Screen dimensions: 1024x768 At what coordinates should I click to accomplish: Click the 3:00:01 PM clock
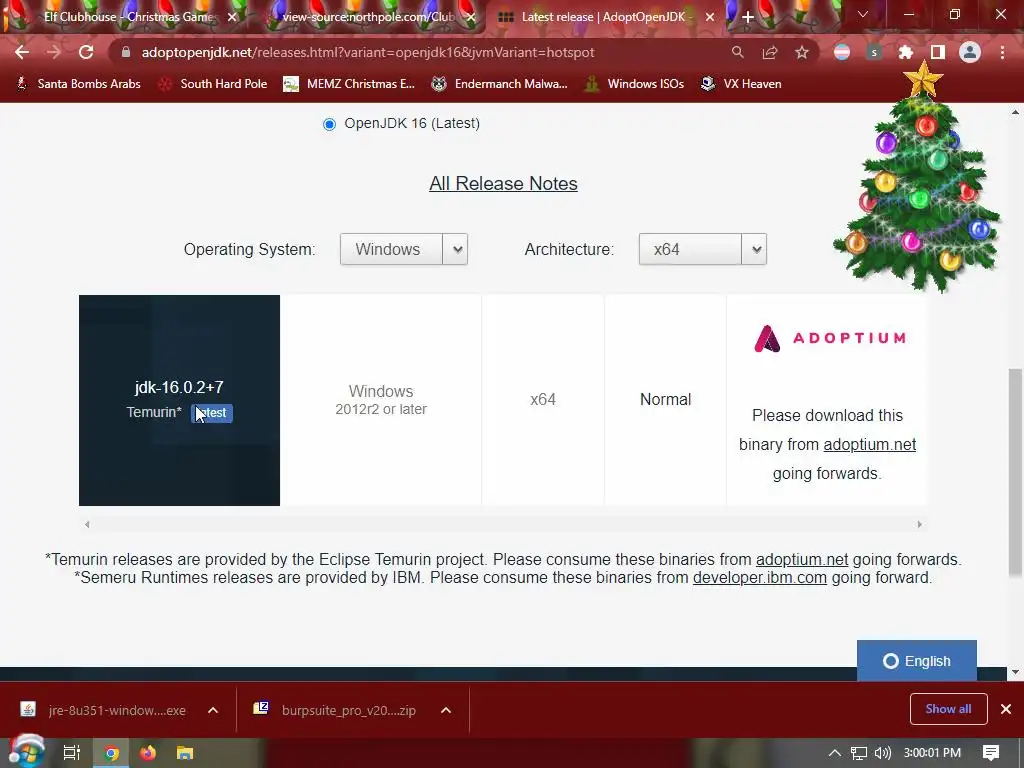(x=933, y=753)
